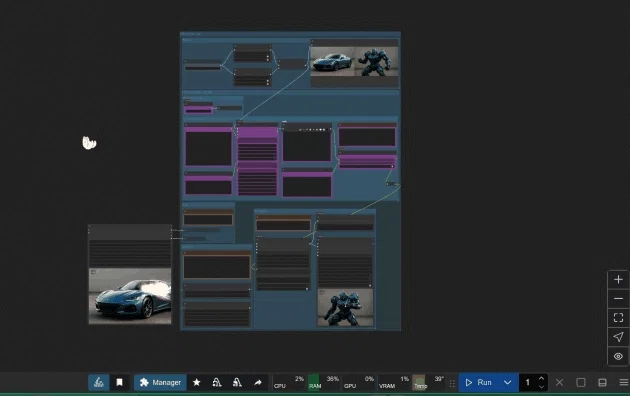Open the Manager panel
This screenshot has width=630, height=396.
coord(160,382)
